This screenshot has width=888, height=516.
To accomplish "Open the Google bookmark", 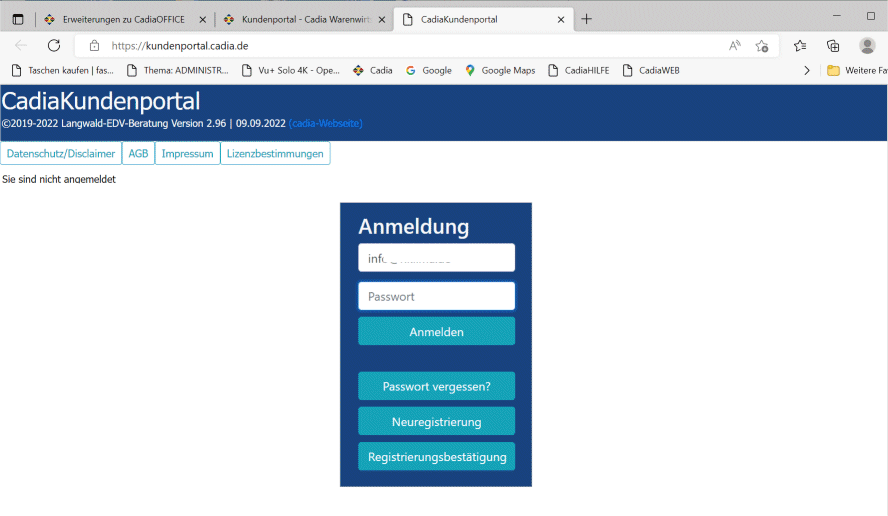I will tap(428, 70).
